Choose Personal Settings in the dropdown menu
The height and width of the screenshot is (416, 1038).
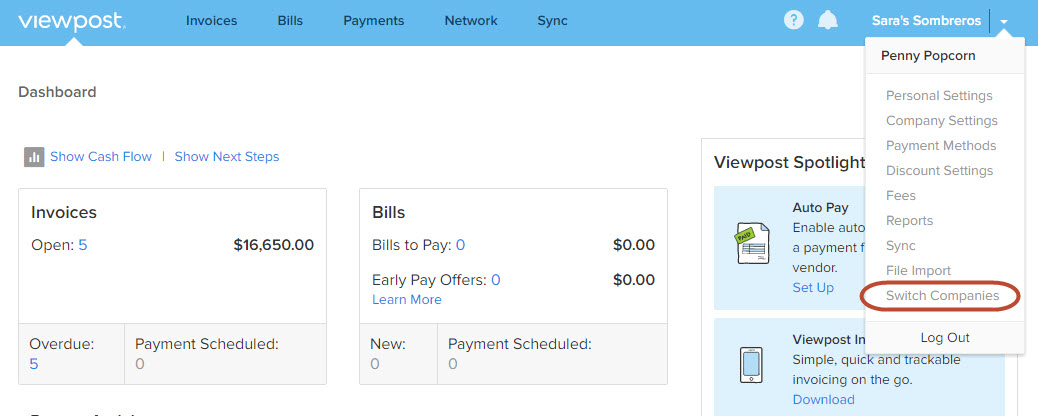939,96
